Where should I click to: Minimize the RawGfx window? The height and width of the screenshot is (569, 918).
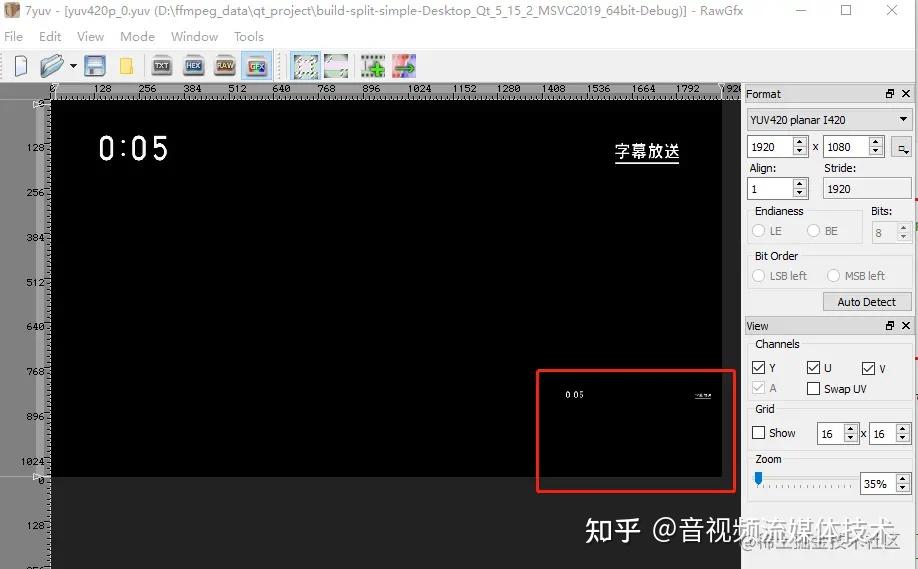click(x=801, y=11)
